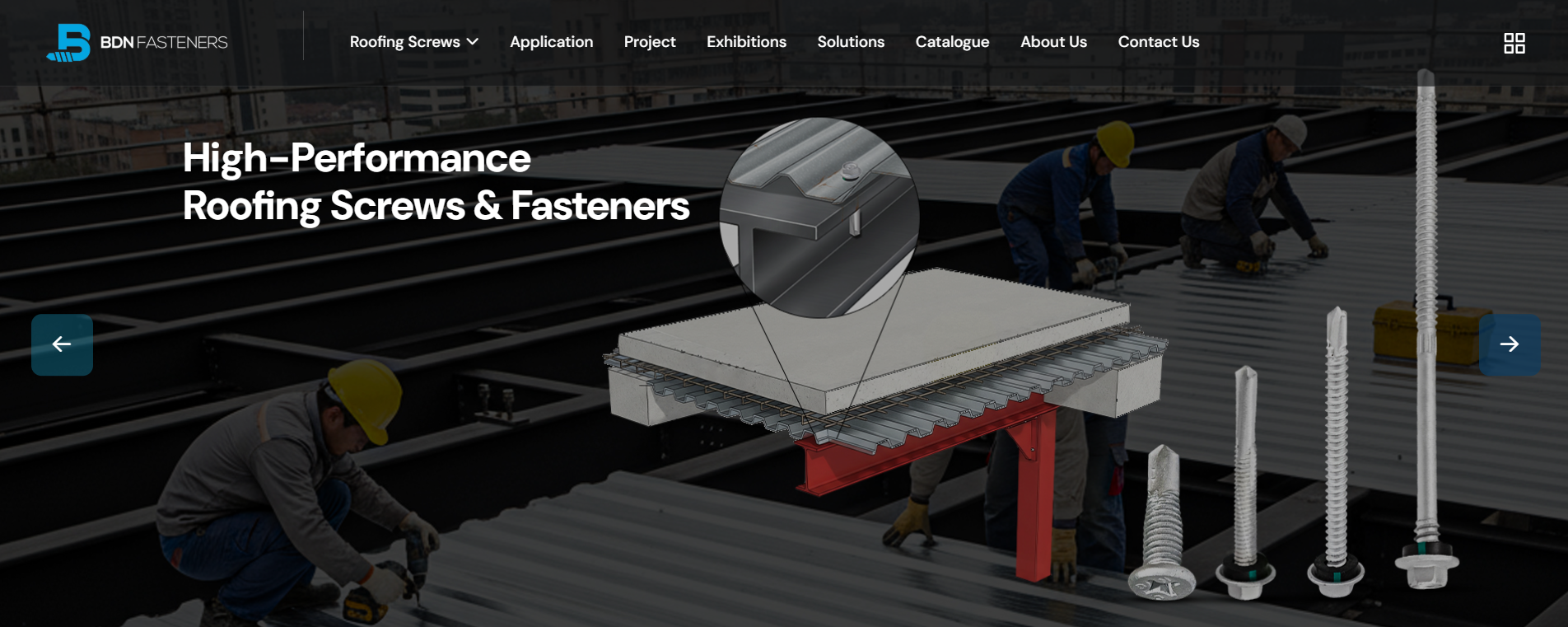Navigate to Exhibitions
1568x627 pixels.
pos(746,42)
